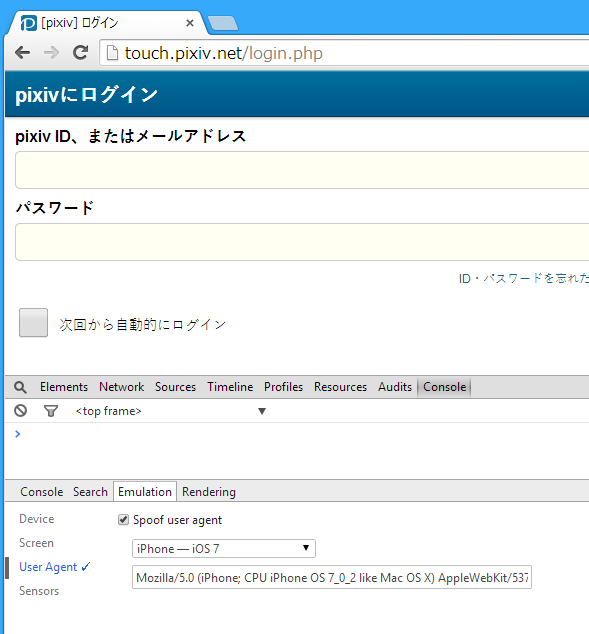
Task: Open the Audits panel
Action: tap(395, 387)
